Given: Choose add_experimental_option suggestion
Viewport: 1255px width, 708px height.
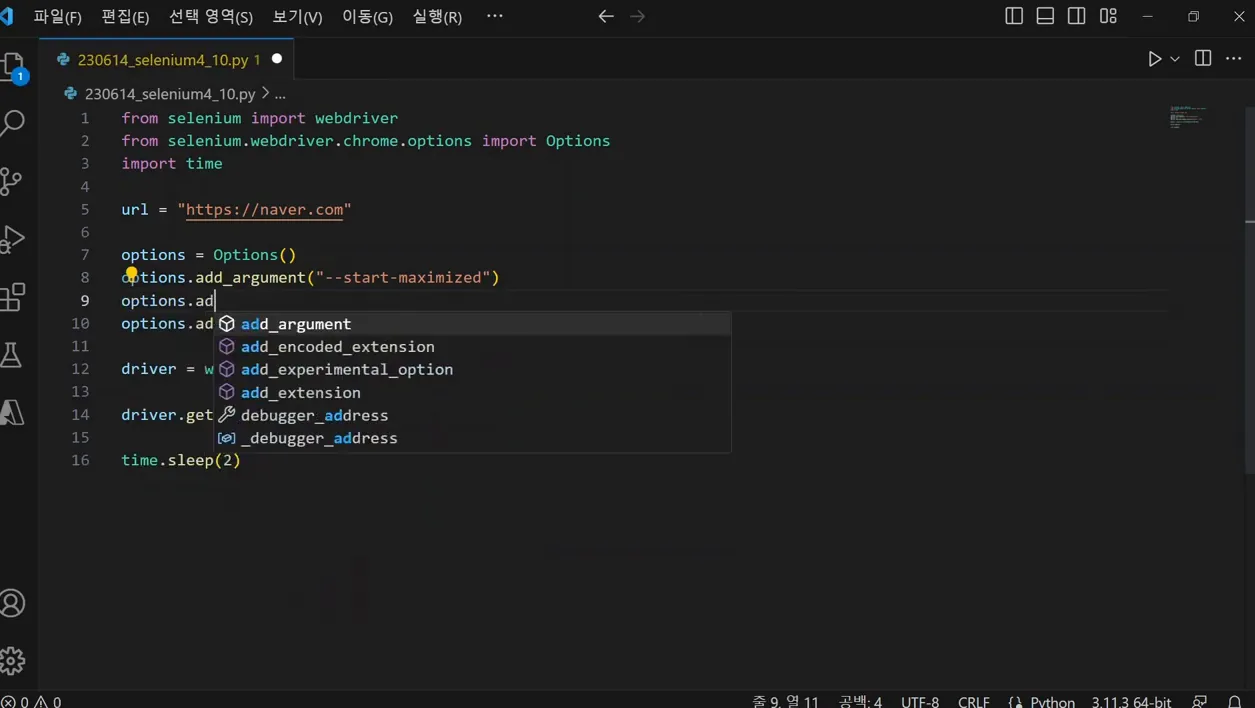Looking at the screenshot, I should point(473,370).
